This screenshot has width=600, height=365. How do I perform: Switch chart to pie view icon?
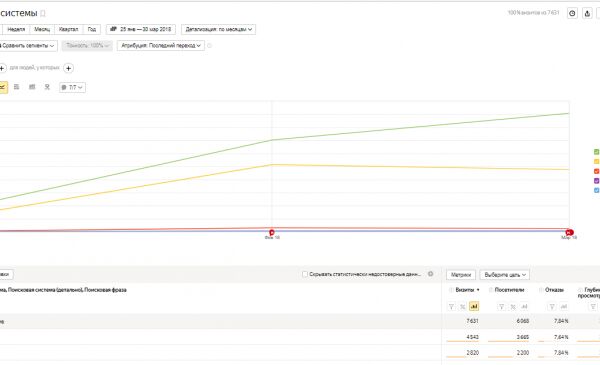pyautogui.click(x=47, y=87)
